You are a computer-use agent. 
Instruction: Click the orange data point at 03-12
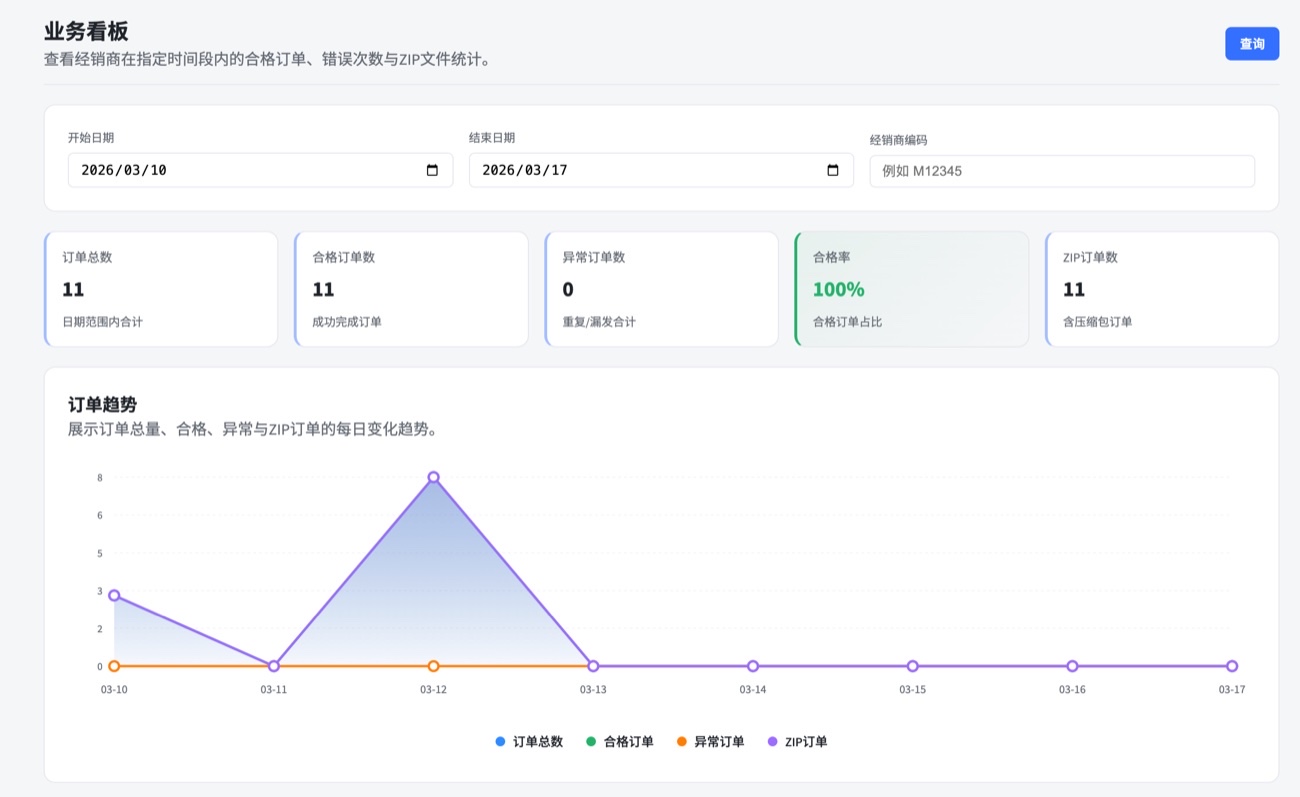click(x=433, y=666)
